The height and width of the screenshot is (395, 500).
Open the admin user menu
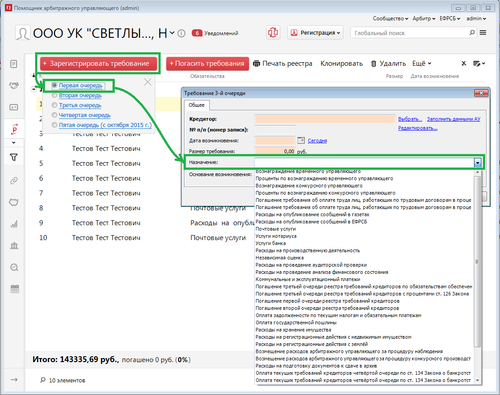pos(476,19)
